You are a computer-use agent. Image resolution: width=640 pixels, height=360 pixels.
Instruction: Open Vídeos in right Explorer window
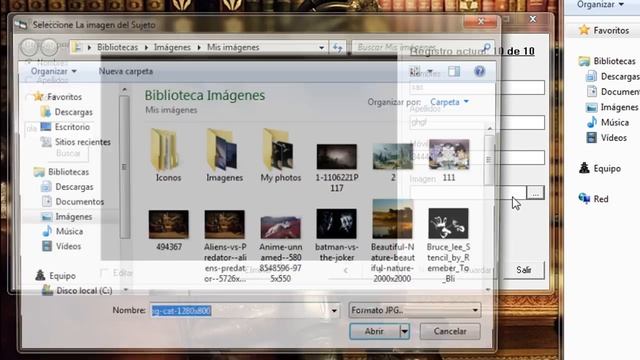pos(607,138)
